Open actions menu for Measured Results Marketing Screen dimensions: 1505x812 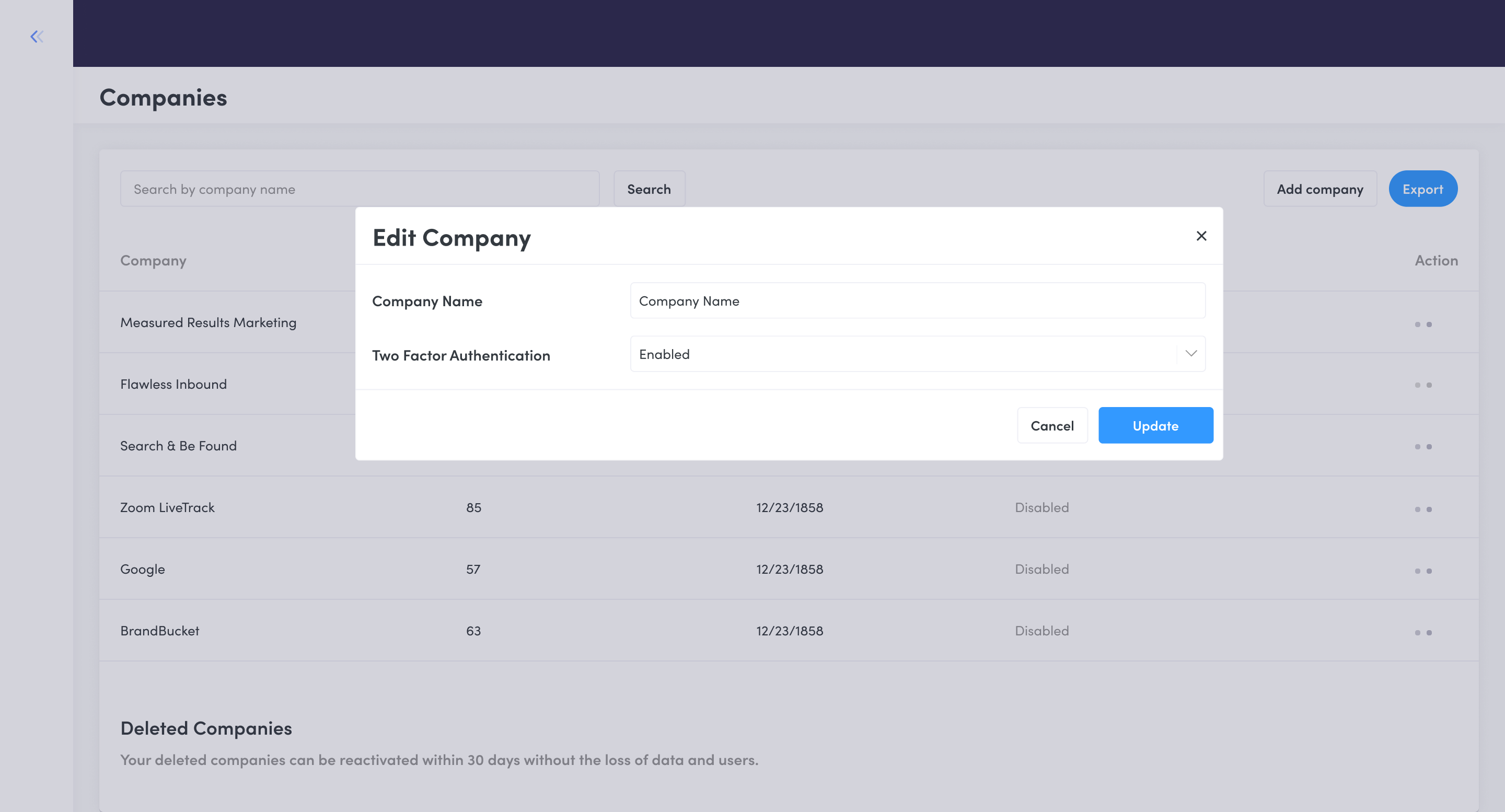[x=1422, y=324]
